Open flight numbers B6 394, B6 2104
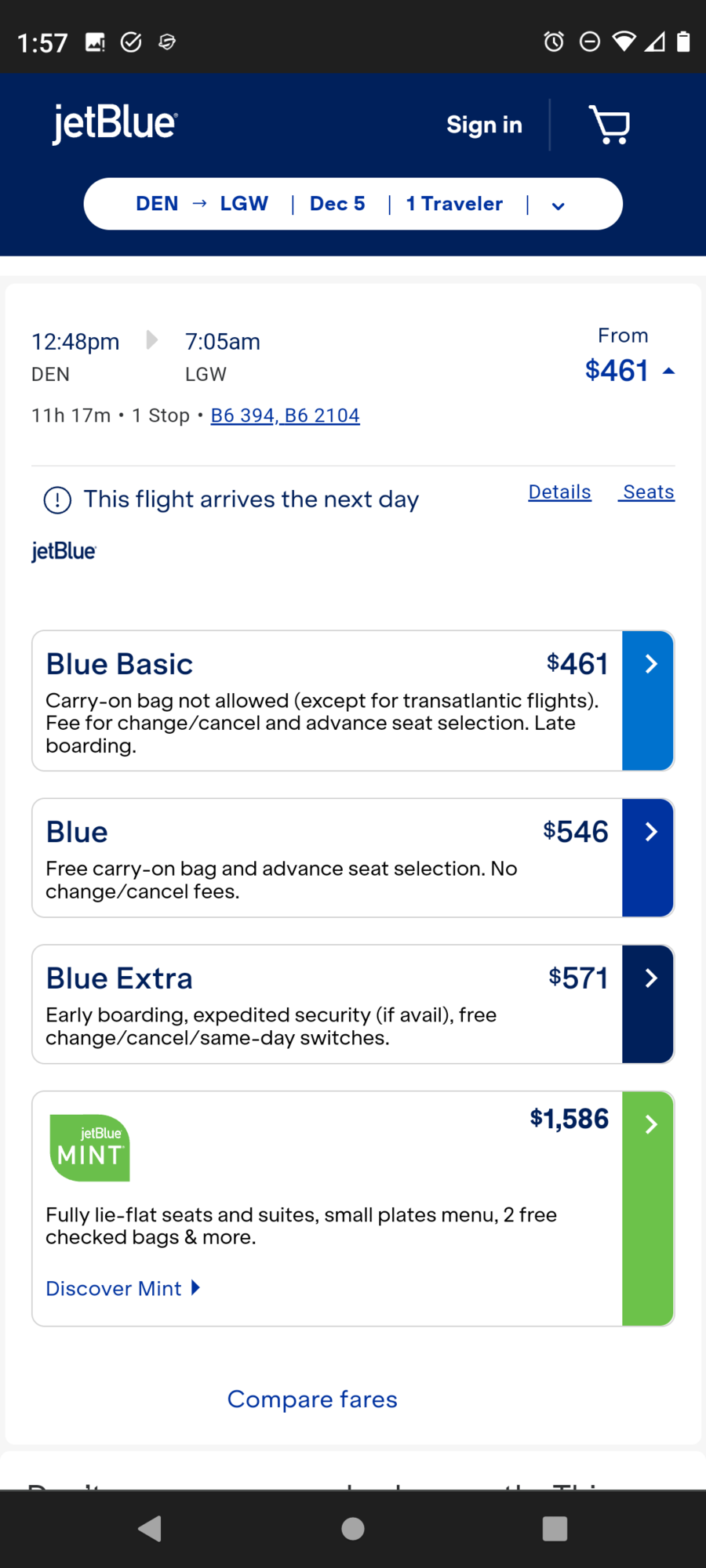This screenshot has height=1568, width=706. 285,416
